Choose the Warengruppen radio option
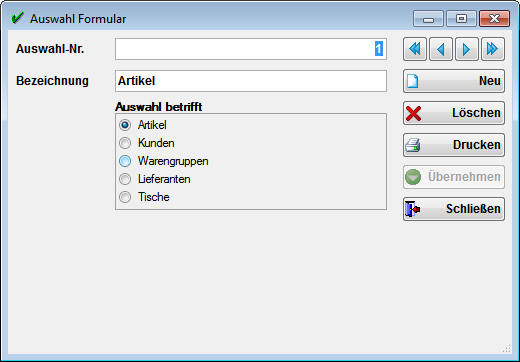 tap(125, 161)
